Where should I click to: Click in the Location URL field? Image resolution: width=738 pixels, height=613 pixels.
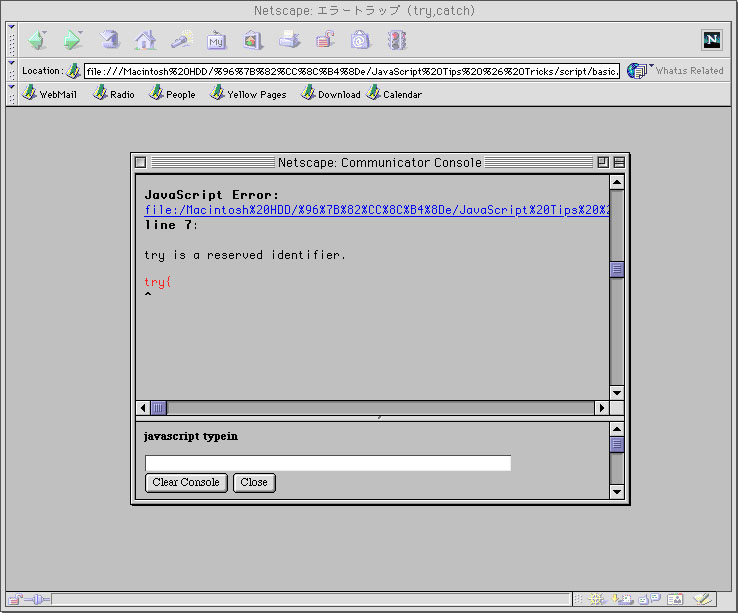pos(352,72)
